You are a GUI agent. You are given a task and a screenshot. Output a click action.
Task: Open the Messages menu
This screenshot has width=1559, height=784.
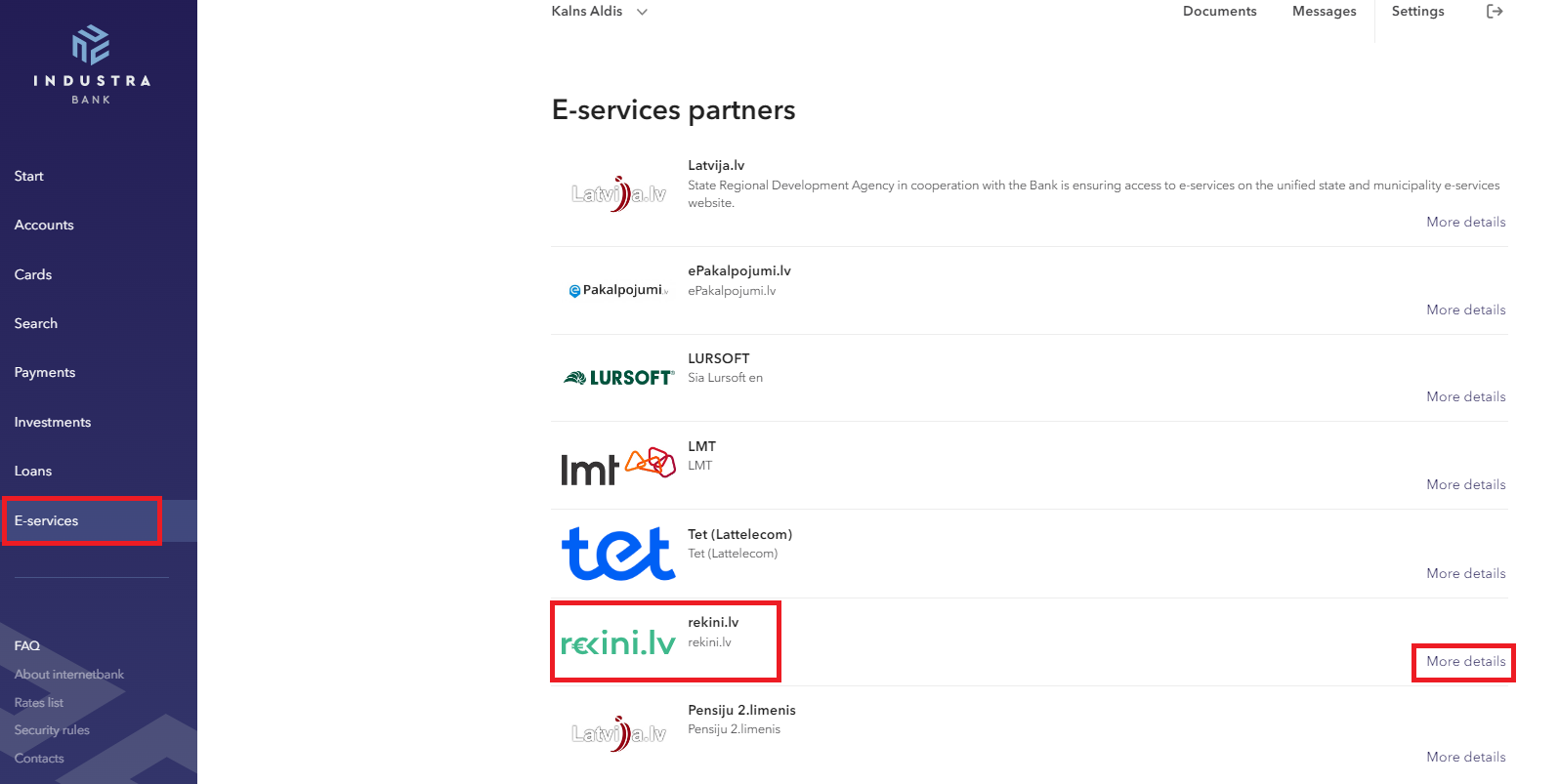pos(1324,12)
